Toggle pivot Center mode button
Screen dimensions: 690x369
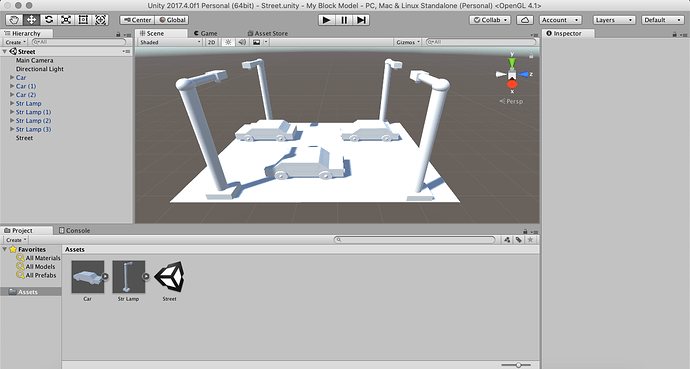coord(137,20)
